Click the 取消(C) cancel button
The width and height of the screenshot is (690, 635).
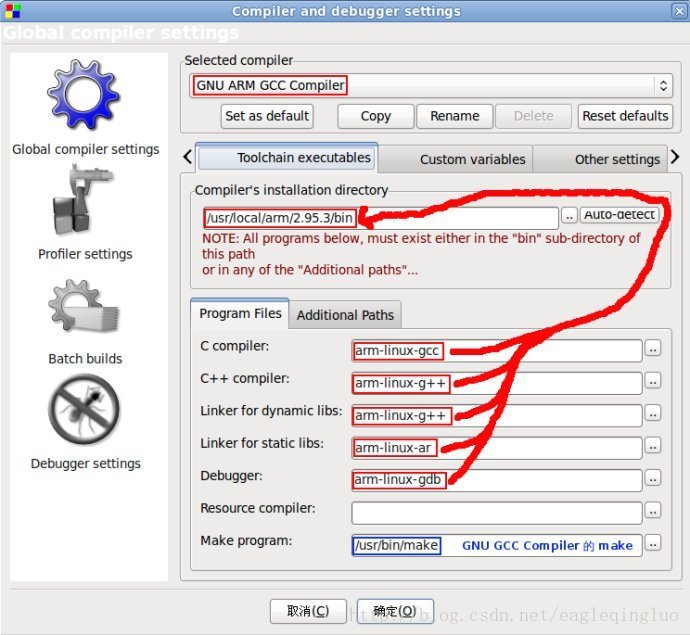tap(308, 611)
